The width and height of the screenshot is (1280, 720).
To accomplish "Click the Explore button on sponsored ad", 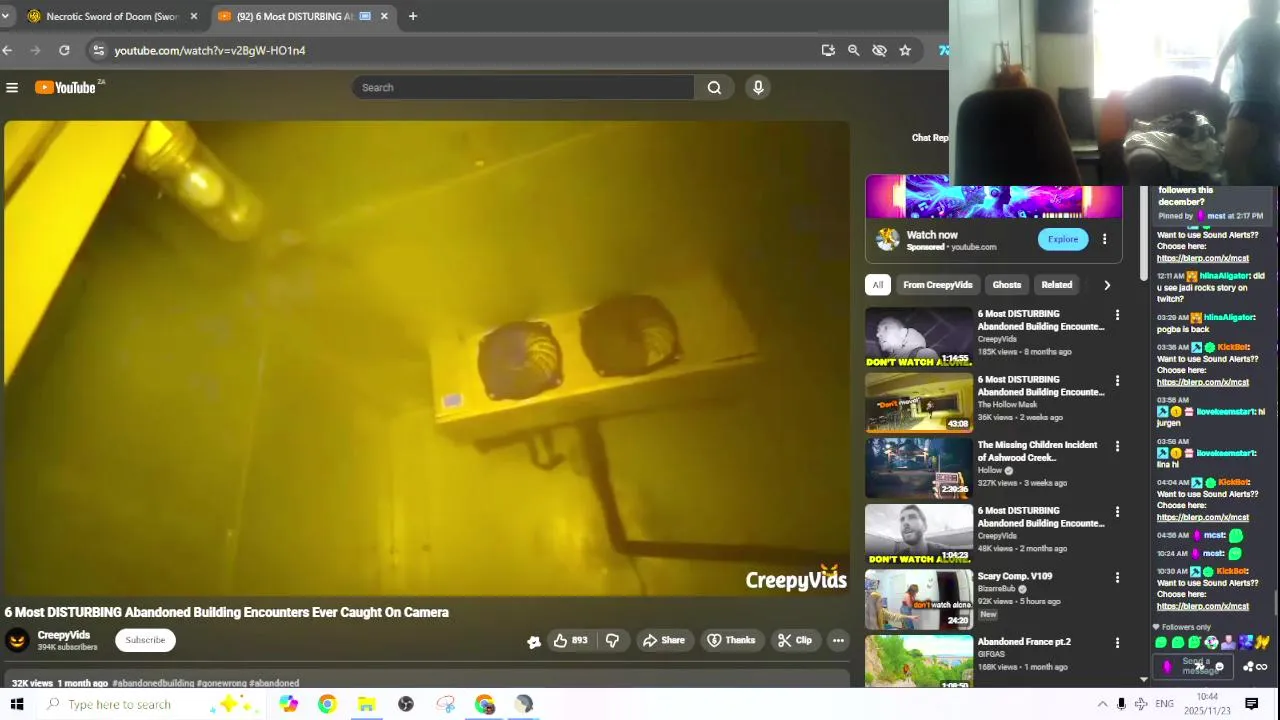I will pyautogui.click(x=1063, y=239).
